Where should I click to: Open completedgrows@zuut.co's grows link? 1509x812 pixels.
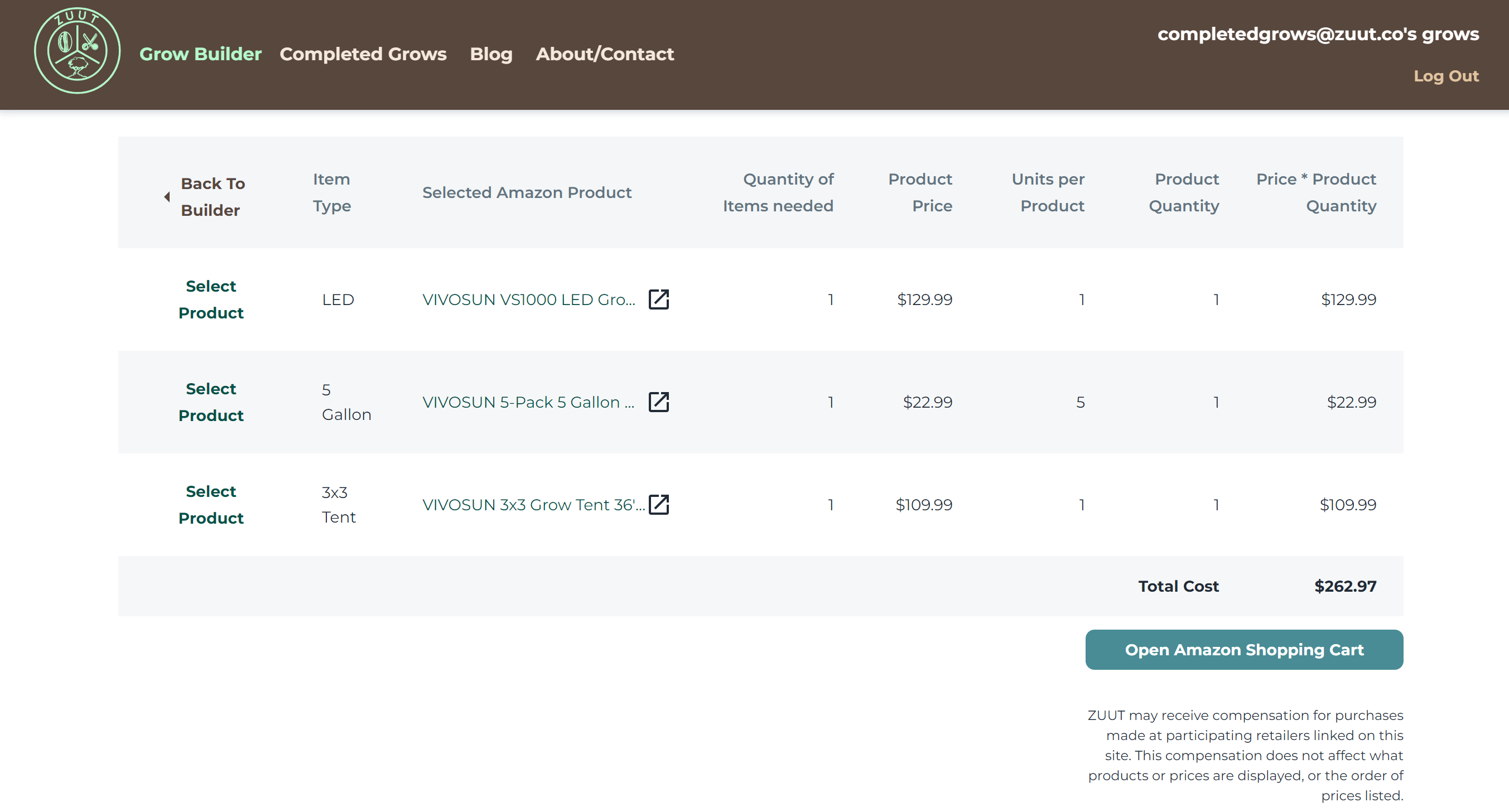point(1318,34)
